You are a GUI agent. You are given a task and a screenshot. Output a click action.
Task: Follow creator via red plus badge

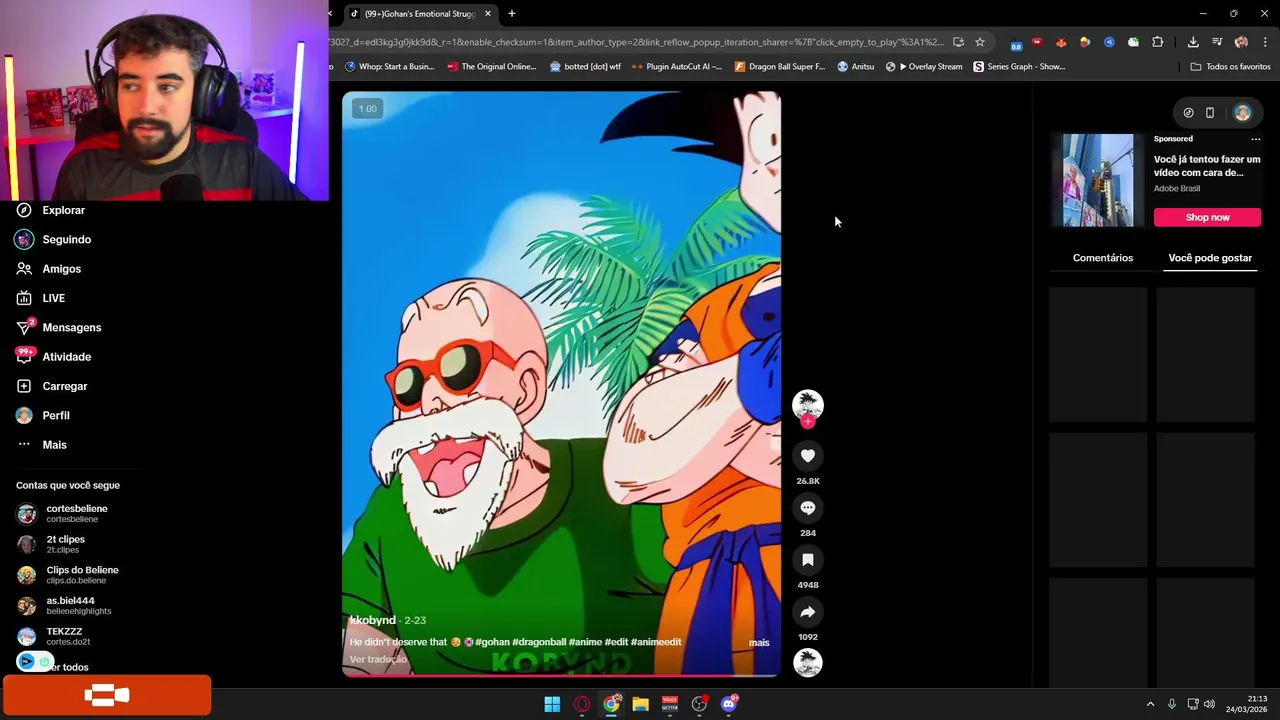808,421
